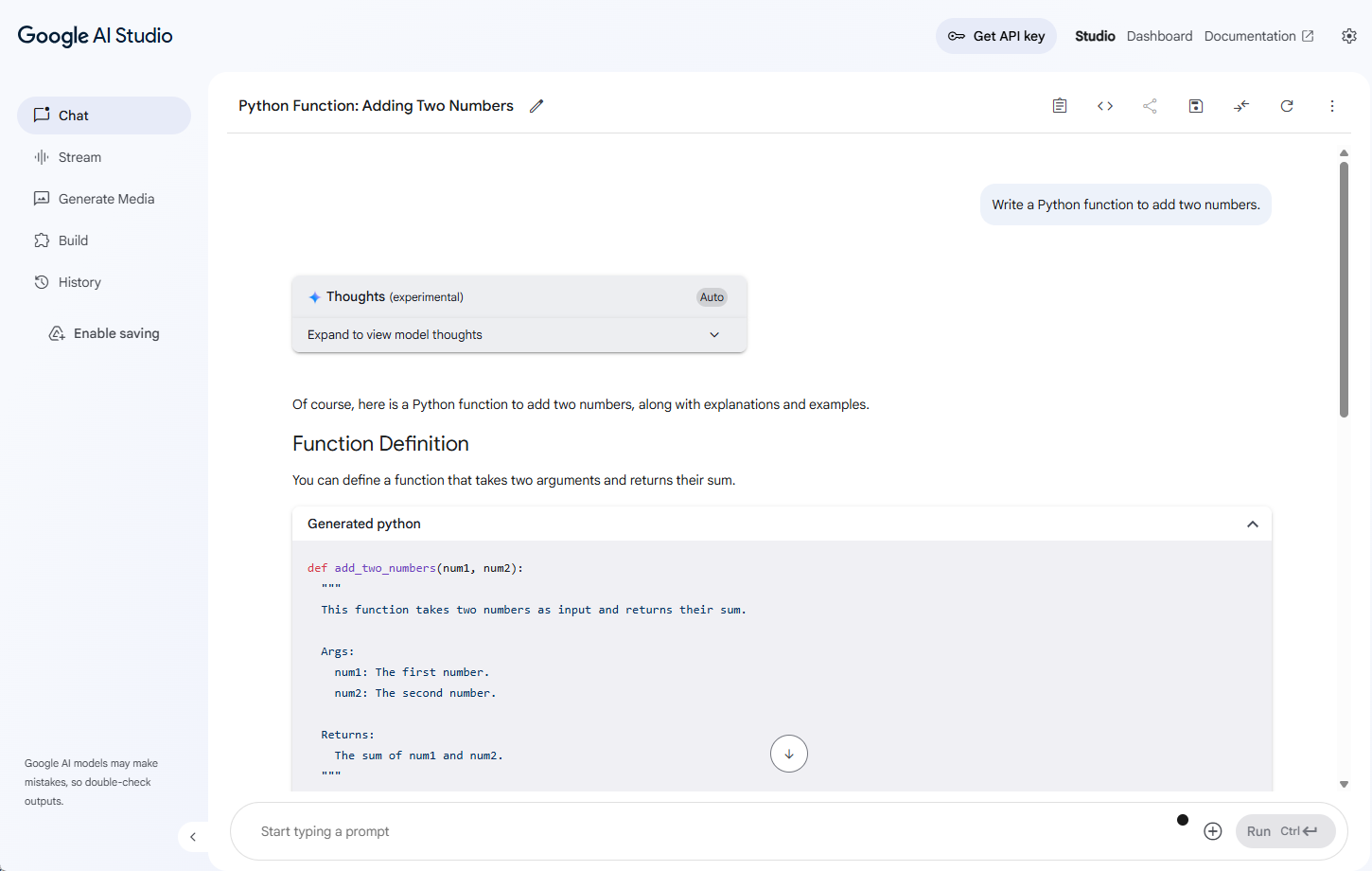The height and width of the screenshot is (871, 1372).
Task: Click the external link icon beside Documentation
Action: [1308, 36]
